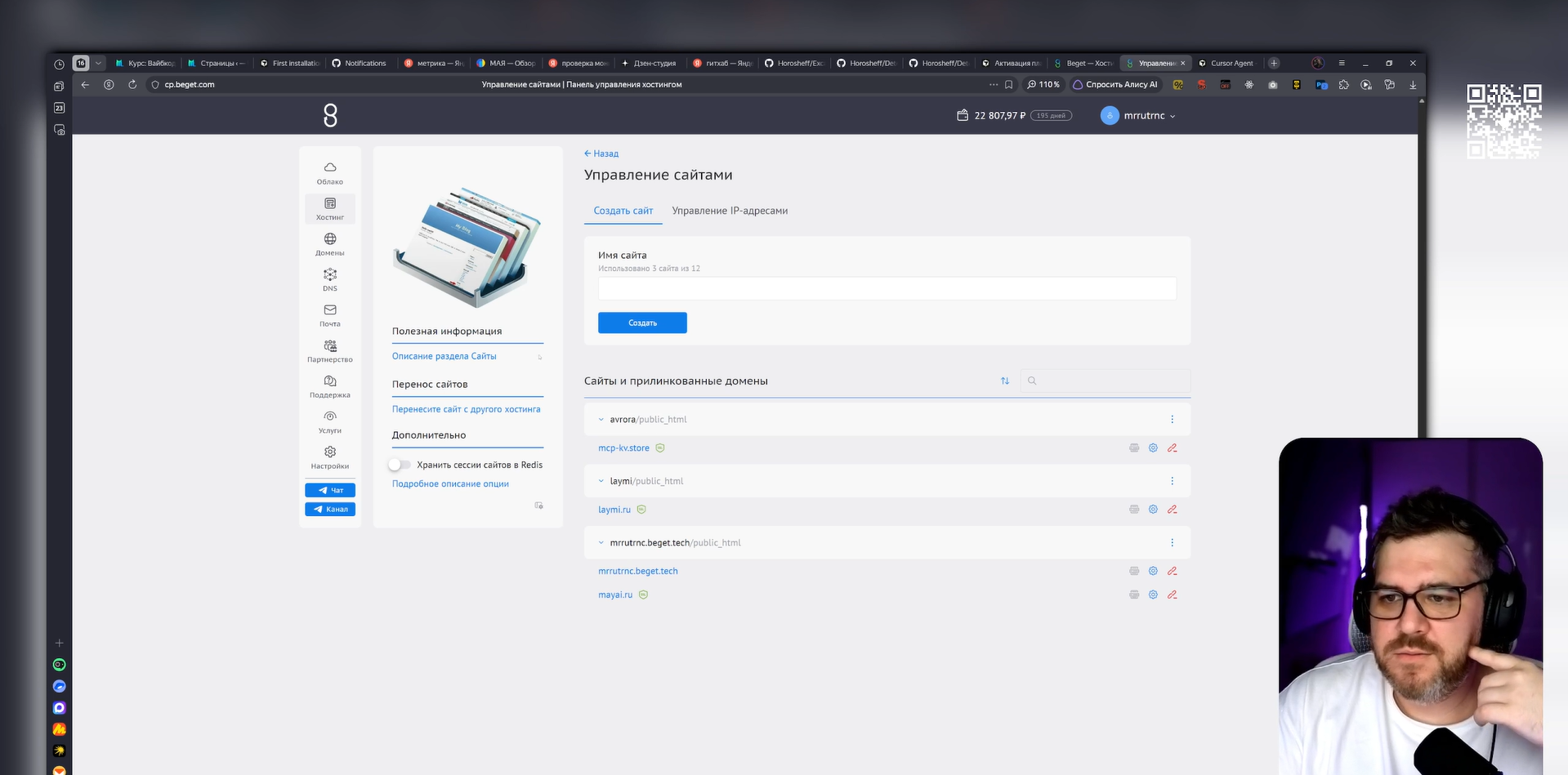
Task: Click the Назад back link
Action: [x=601, y=154]
